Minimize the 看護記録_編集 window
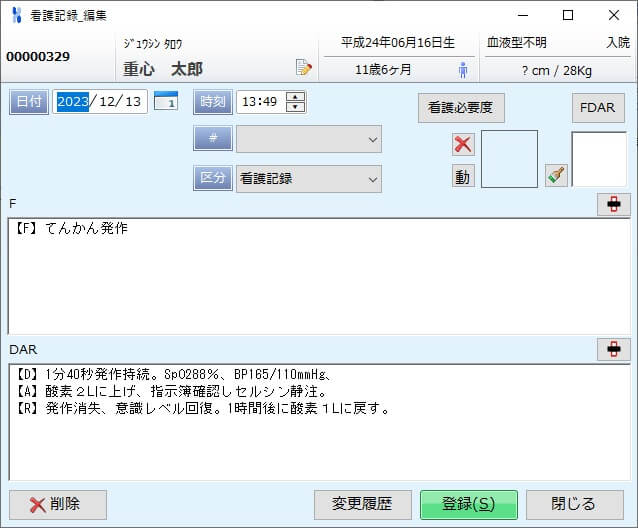638x528 pixels. click(523, 15)
